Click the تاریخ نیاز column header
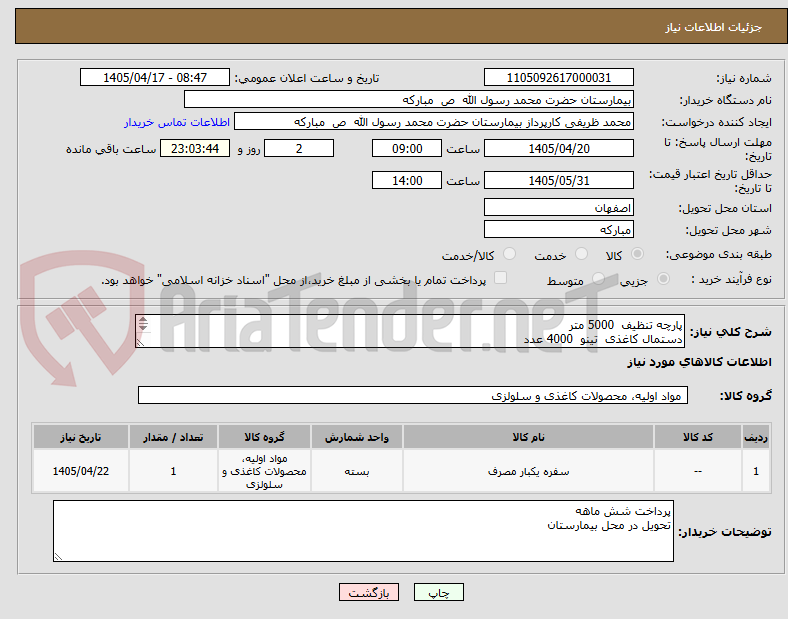The width and height of the screenshot is (788, 619). pos(81,437)
